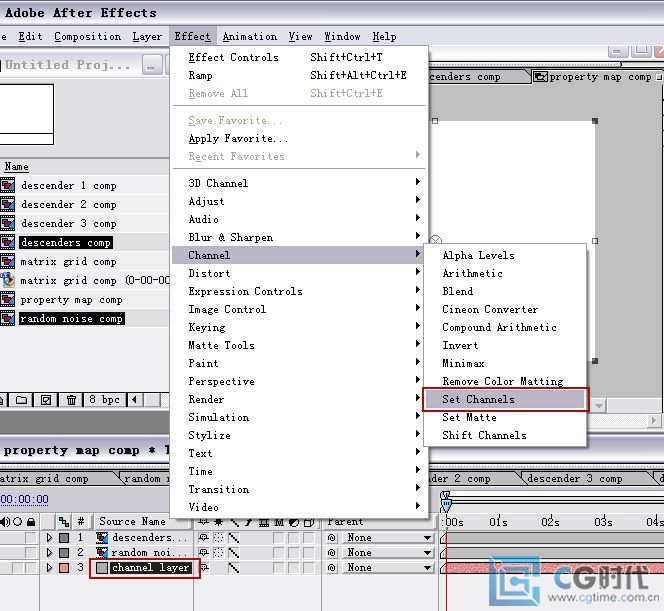The image size is (664, 611).
Task: Click Effect Controls menu entry
Action: 299,57
